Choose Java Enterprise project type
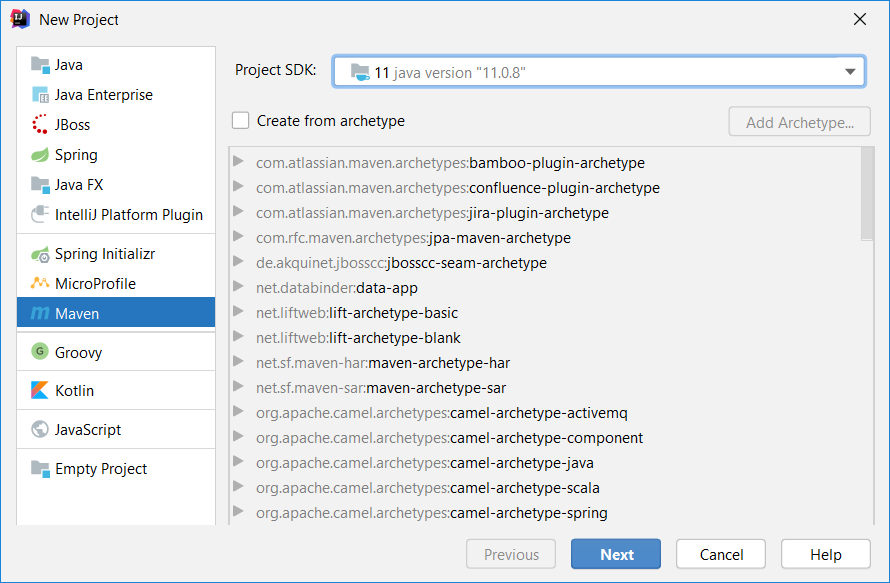 (x=104, y=95)
